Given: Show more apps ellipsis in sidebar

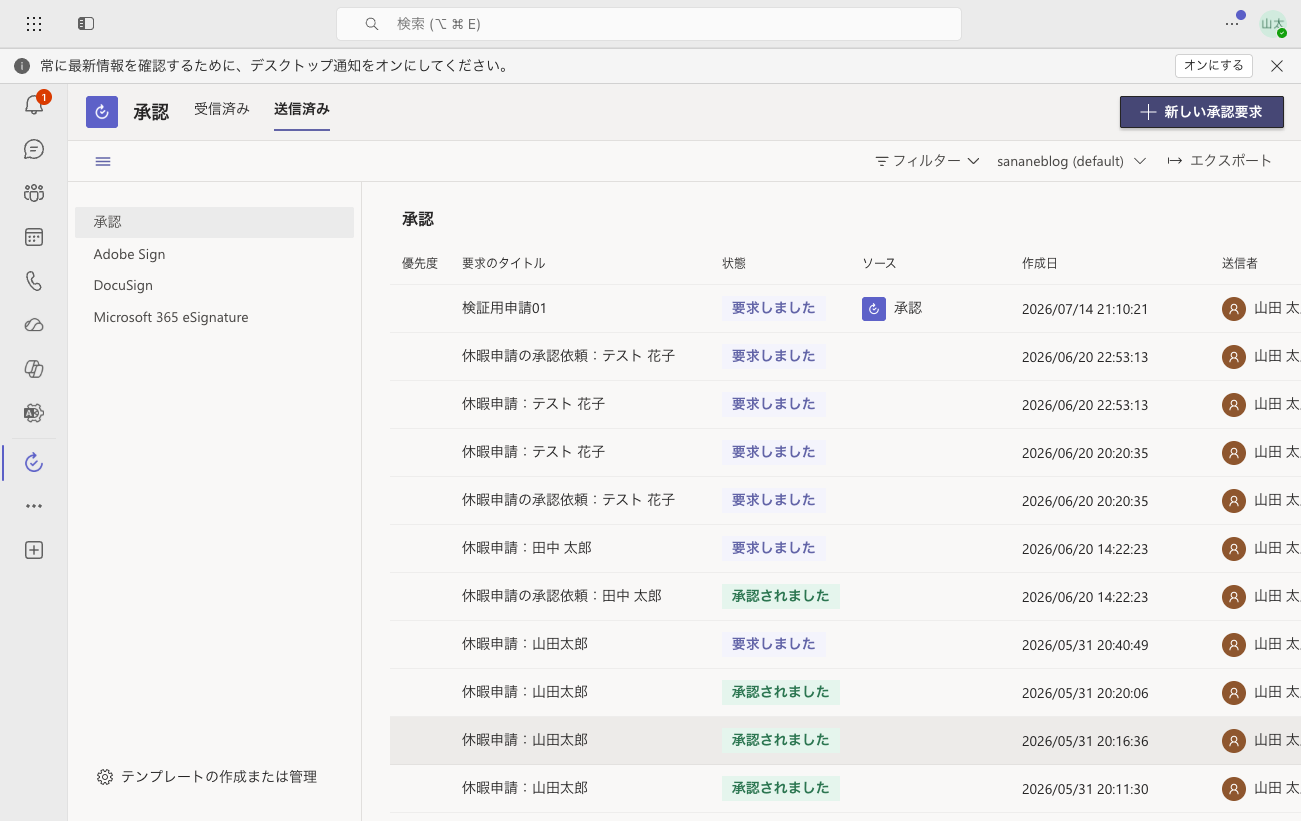Looking at the screenshot, I should point(34,506).
